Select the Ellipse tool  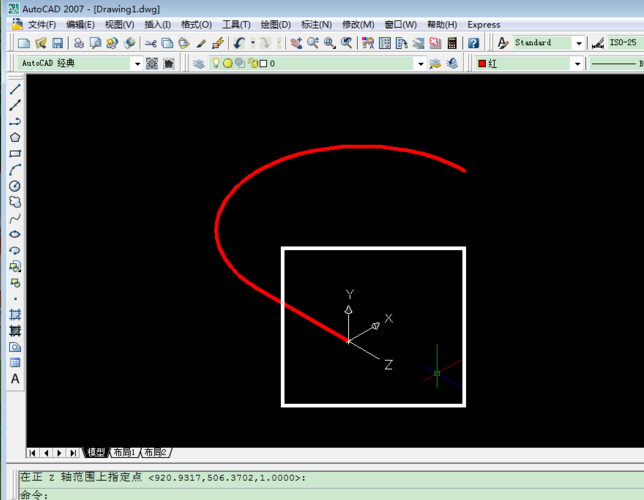pos(15,234)
